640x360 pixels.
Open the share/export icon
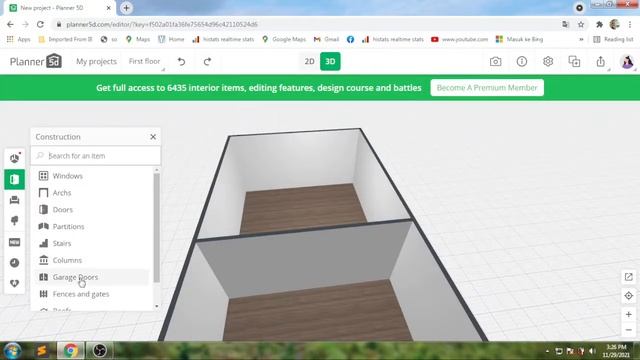click(600, 62)
